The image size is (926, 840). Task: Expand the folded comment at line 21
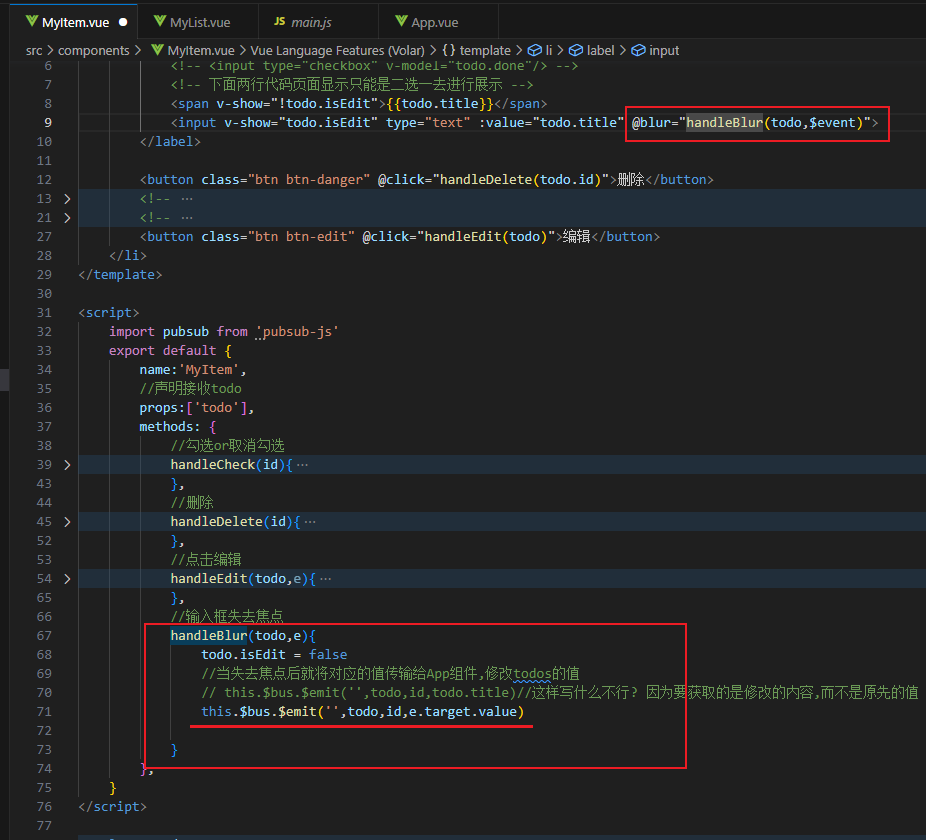pos(67,218)
